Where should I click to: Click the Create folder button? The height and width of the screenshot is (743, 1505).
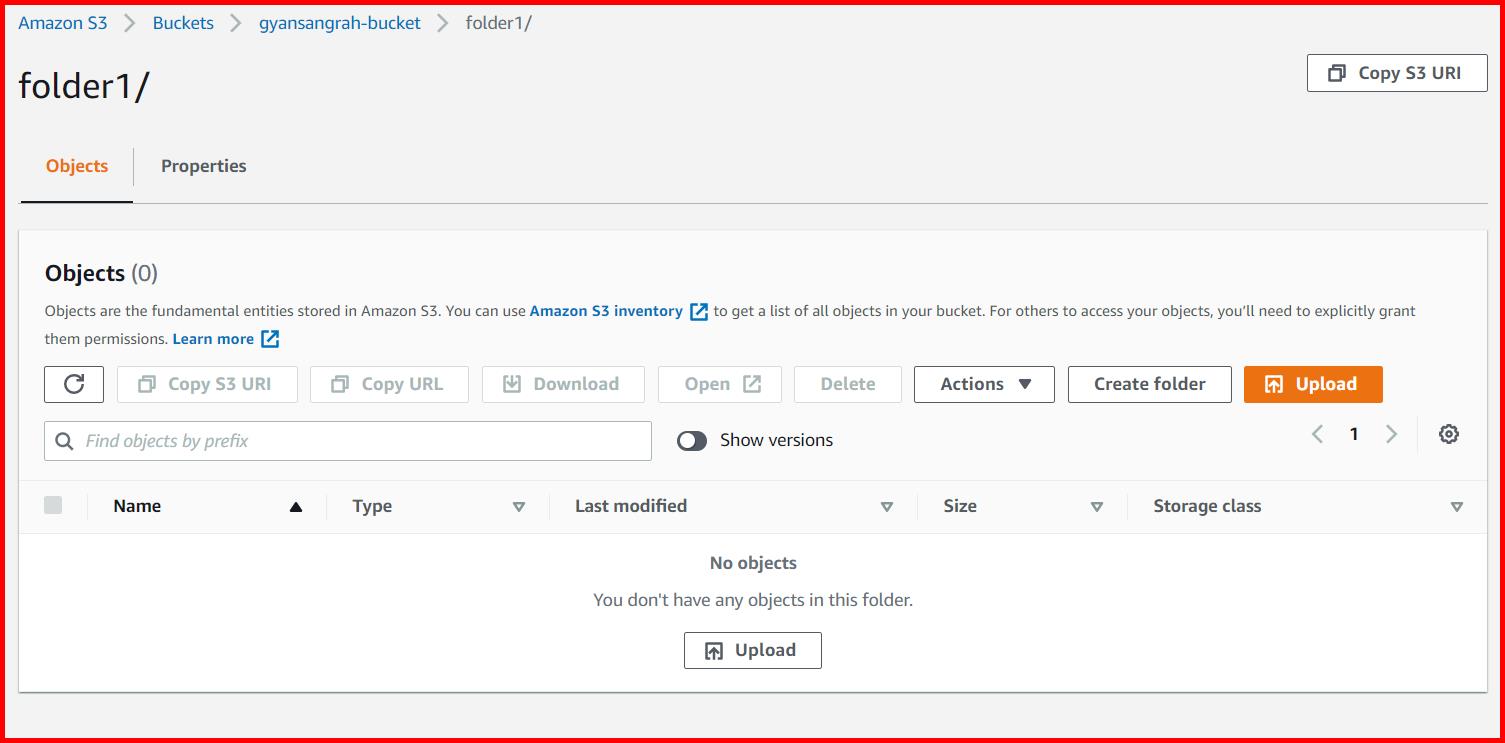point(1148,384)
